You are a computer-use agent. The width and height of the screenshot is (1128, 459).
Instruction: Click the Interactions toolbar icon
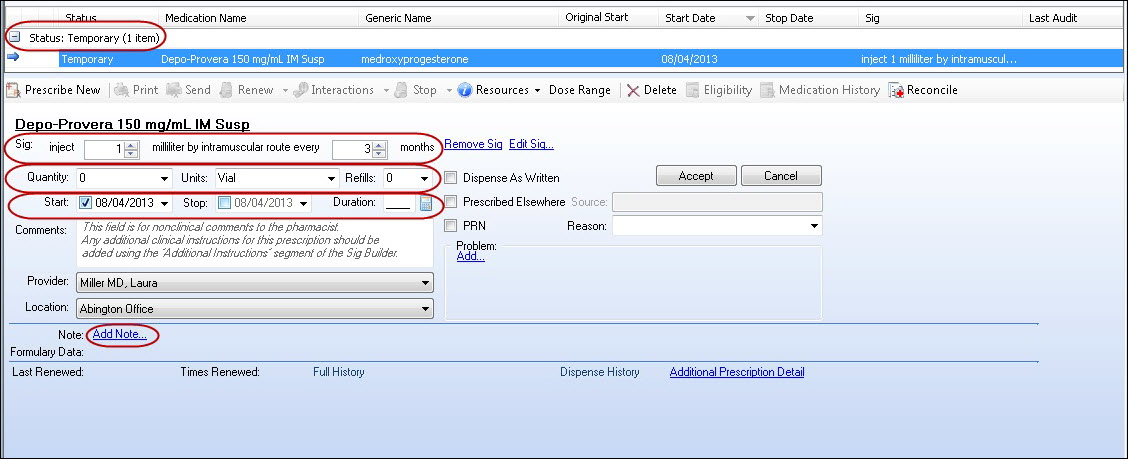pos(301,90)
